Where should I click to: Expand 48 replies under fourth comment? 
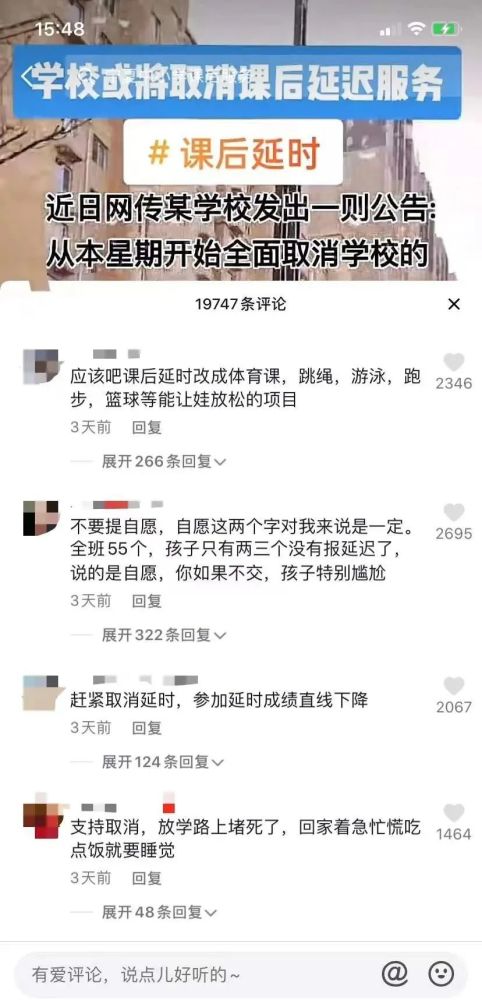click(x=159, y=913)
